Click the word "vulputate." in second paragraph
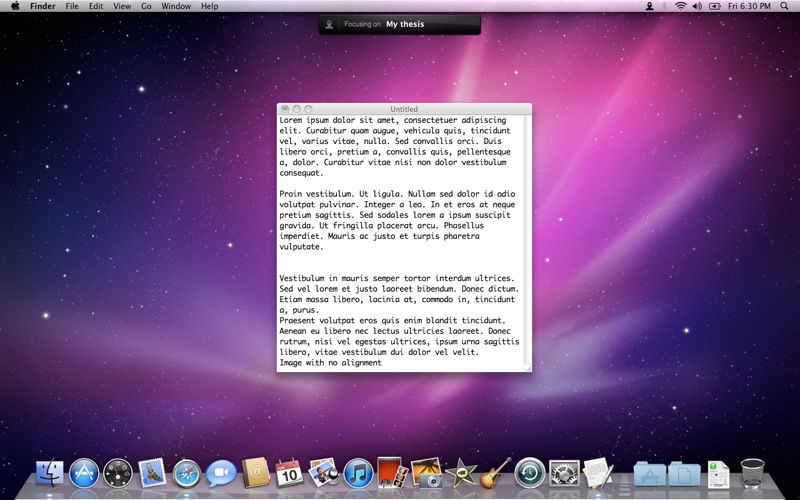Image resolution: width=800 pixels, height=500 pixels. point(301,247)
